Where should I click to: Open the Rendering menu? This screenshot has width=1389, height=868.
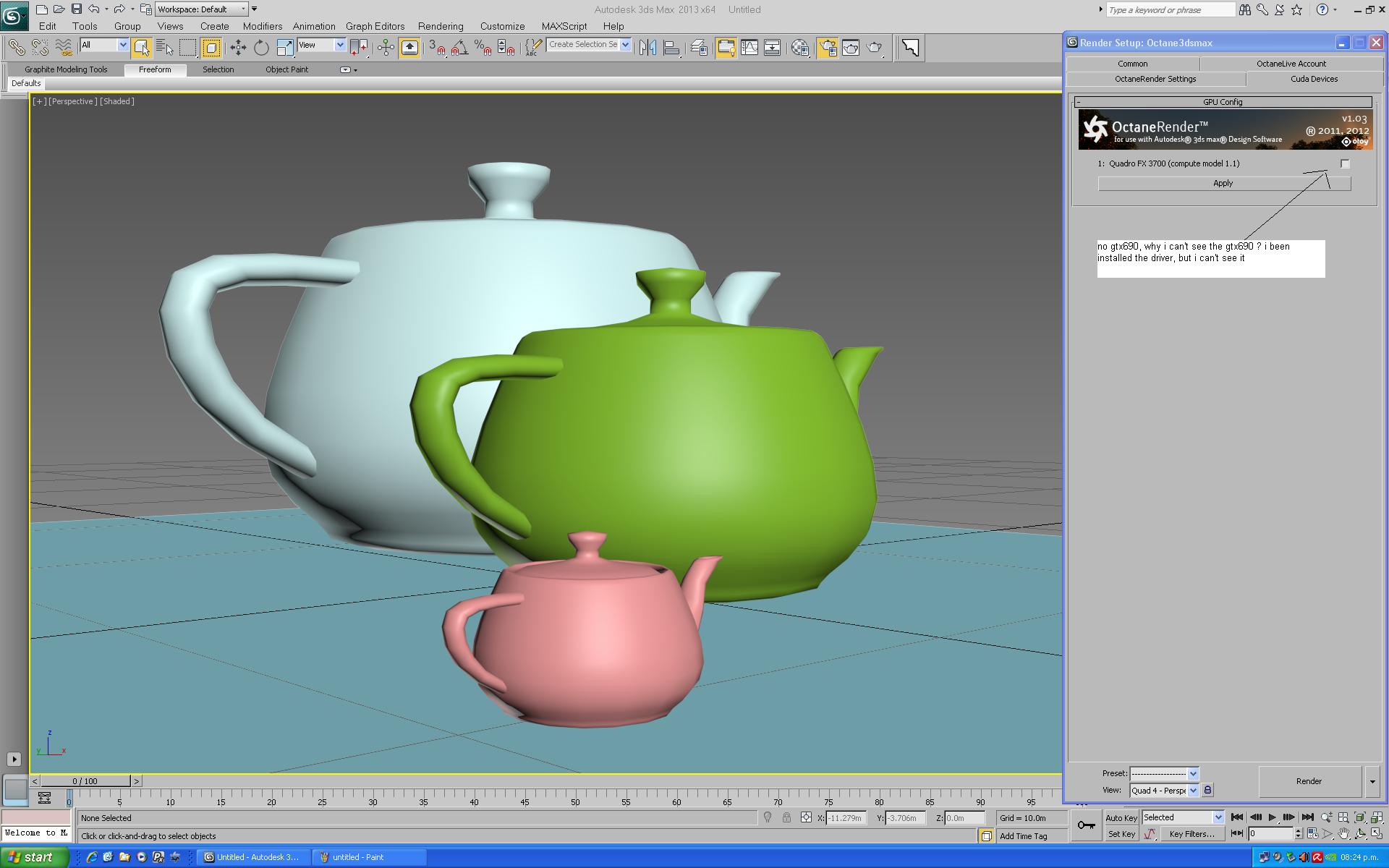[x=440, y=26]
